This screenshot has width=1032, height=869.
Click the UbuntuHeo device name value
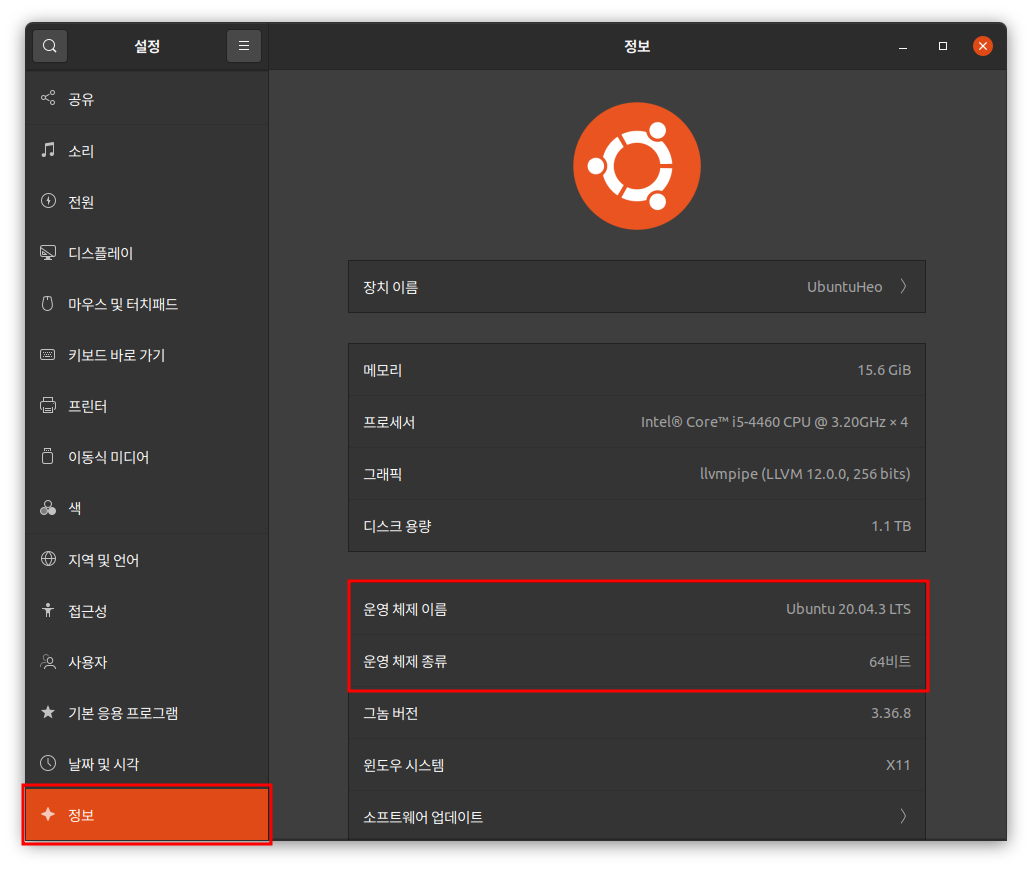tap(844, 286)
